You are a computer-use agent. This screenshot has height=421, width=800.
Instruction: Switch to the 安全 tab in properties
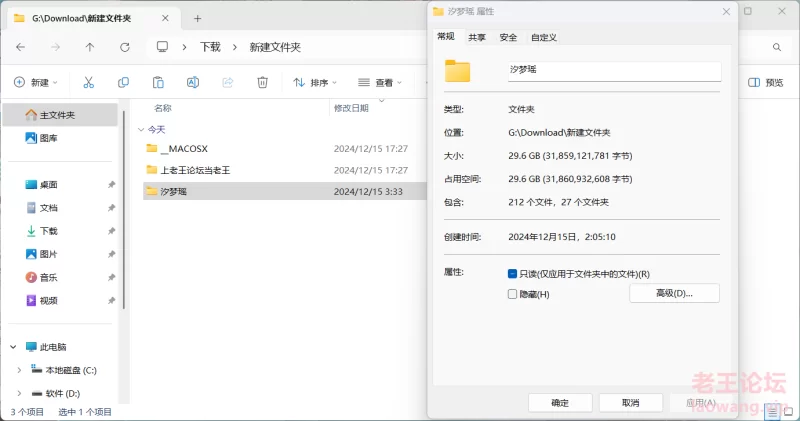508,37
